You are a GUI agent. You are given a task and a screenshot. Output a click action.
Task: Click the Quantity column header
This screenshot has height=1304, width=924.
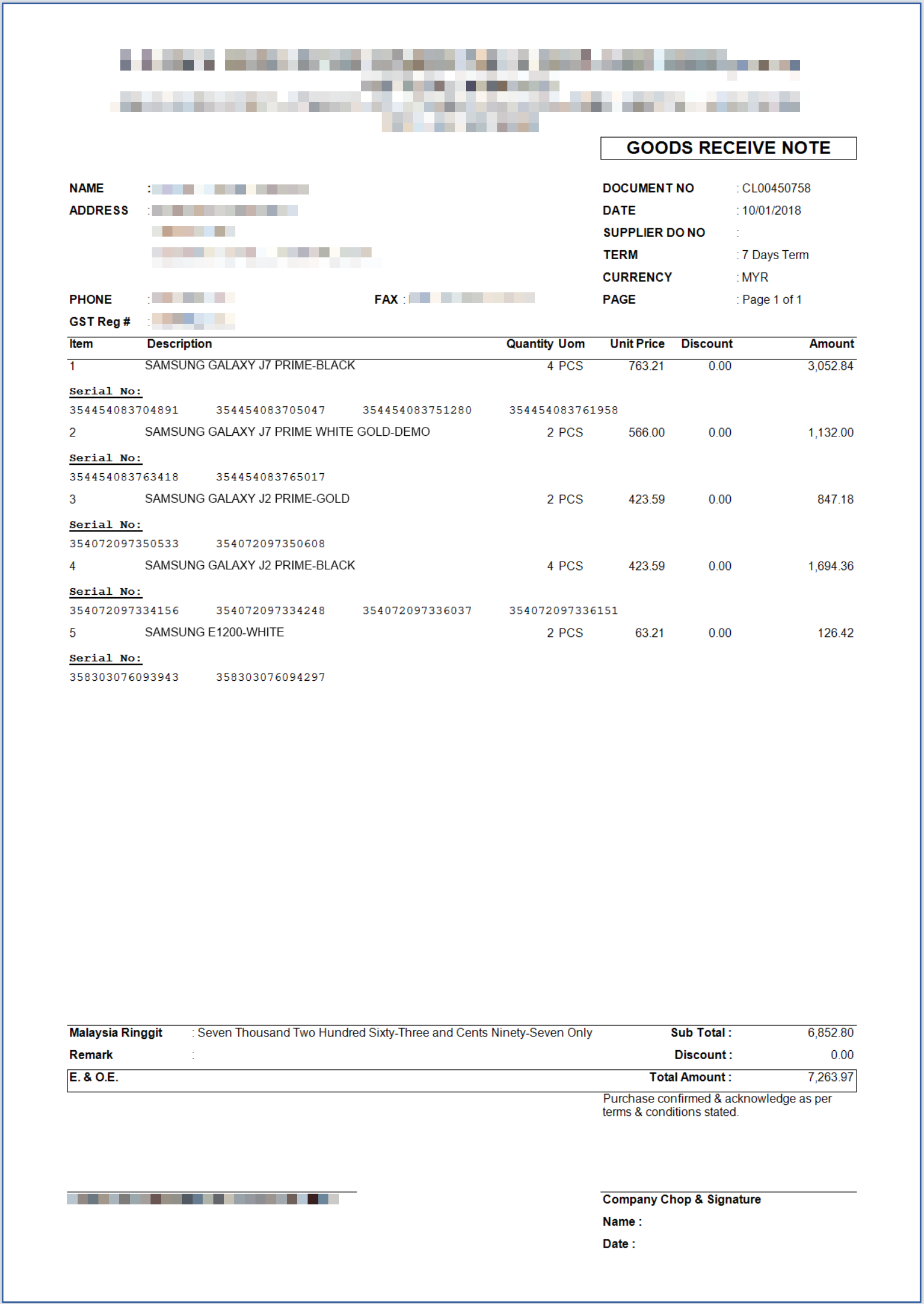530,344
